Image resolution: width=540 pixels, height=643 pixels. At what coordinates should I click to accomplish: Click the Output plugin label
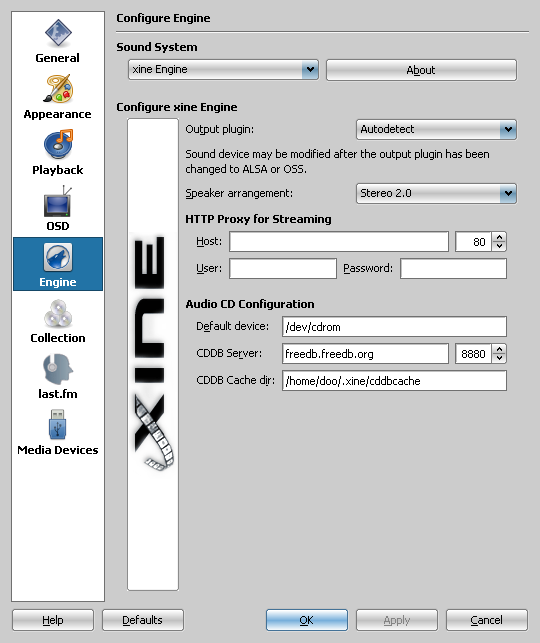click(x=220, y=130)
